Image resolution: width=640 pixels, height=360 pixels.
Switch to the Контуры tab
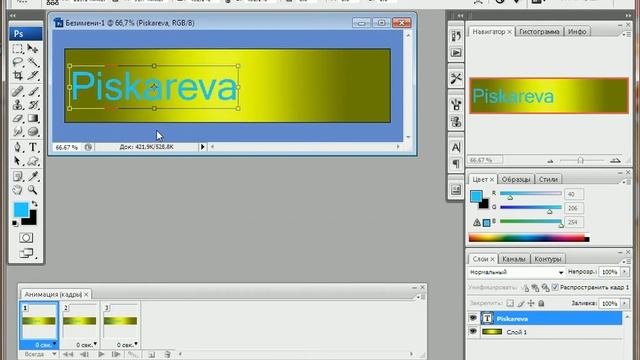[548, 259]
